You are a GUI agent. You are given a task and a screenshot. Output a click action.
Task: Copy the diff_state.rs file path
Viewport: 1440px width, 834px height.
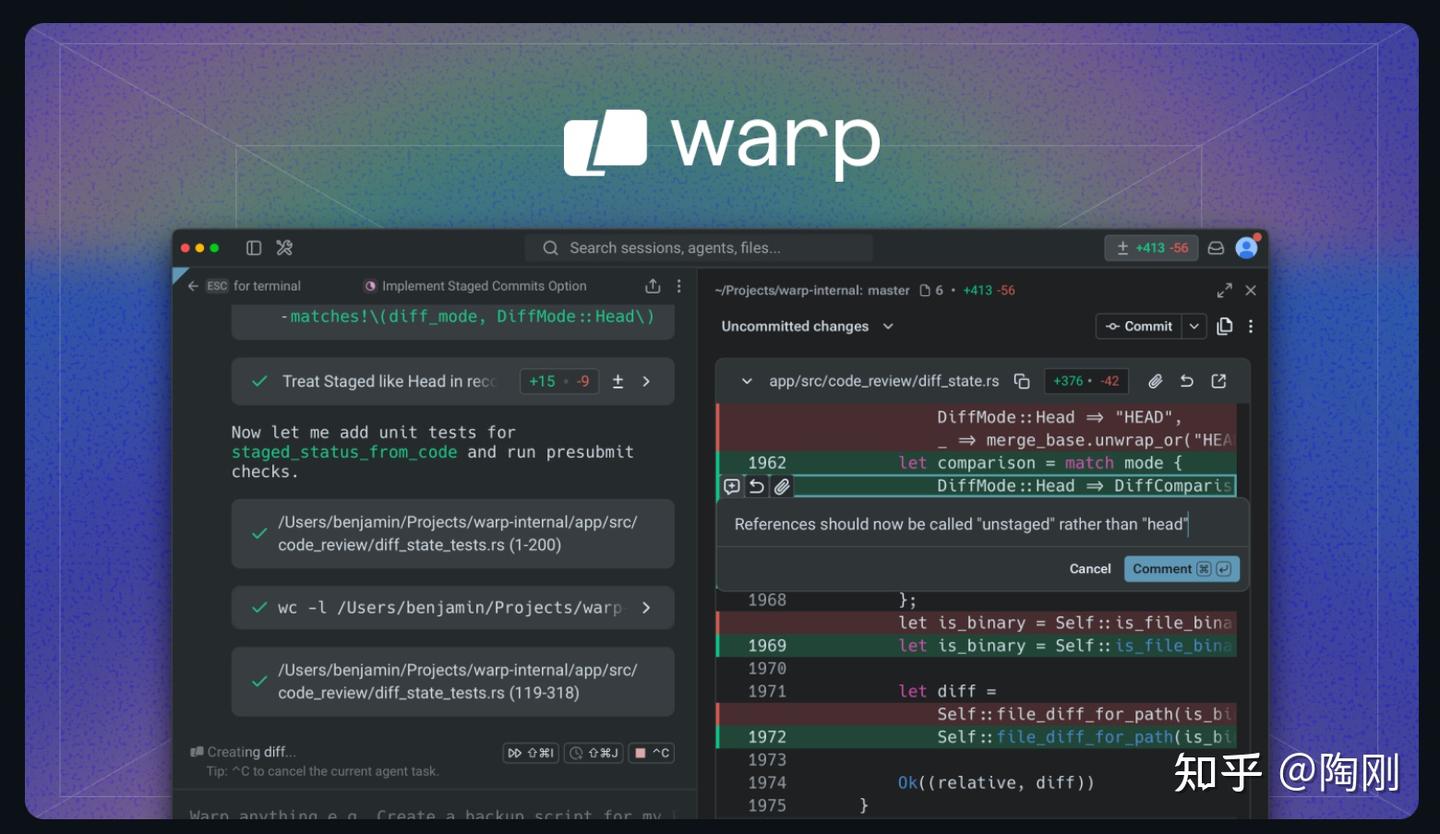tap(1021, 381)
